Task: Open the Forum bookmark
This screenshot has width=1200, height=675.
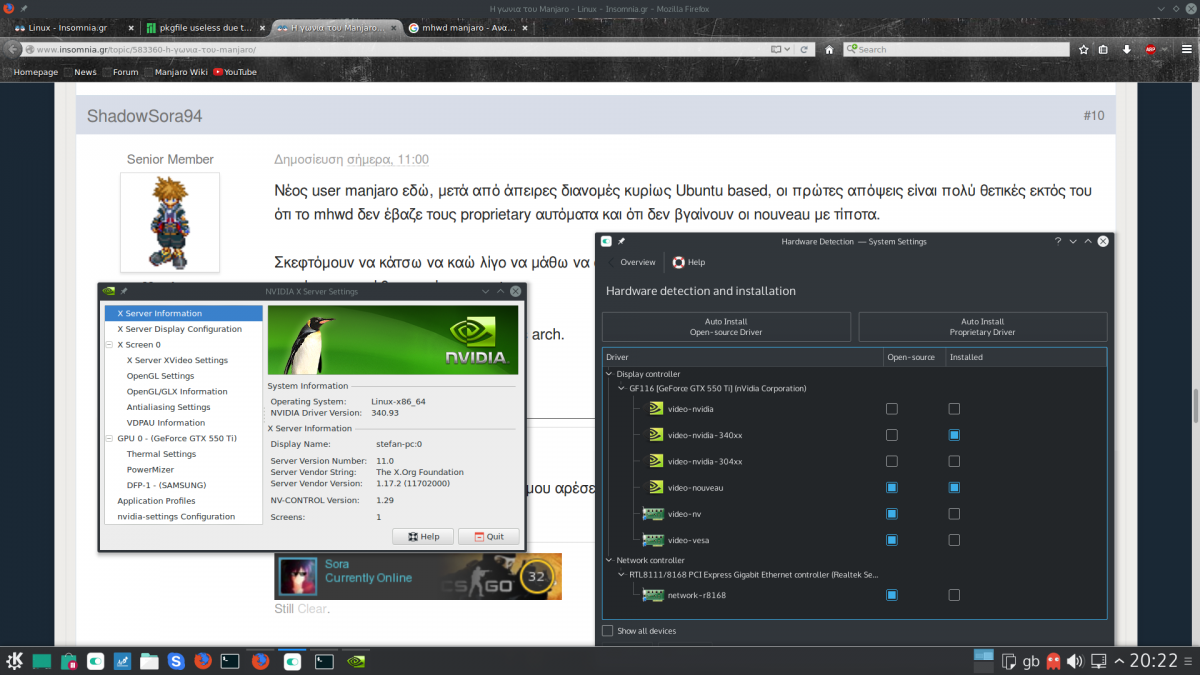Action: (120, 72)
